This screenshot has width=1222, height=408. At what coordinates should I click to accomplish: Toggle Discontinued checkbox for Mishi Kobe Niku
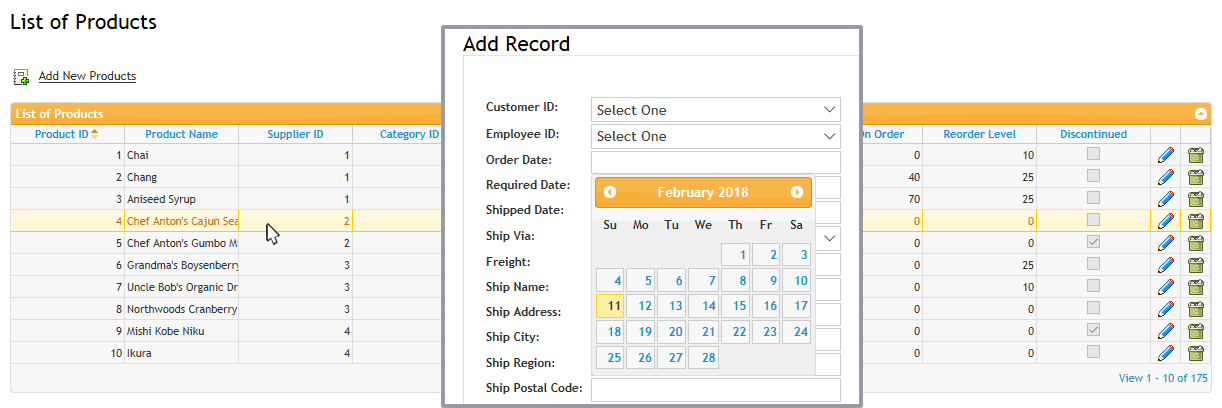tap(1094, 330)
